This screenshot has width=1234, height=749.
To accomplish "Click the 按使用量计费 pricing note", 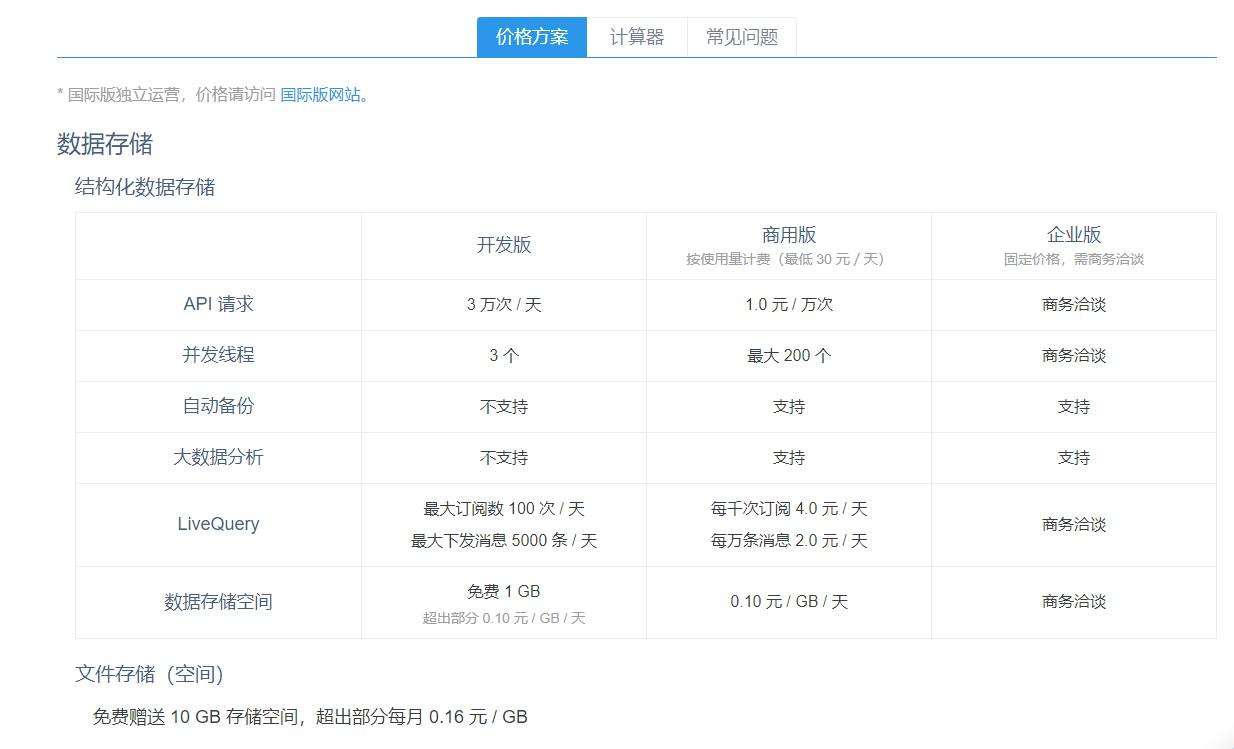I will (789, 257).
